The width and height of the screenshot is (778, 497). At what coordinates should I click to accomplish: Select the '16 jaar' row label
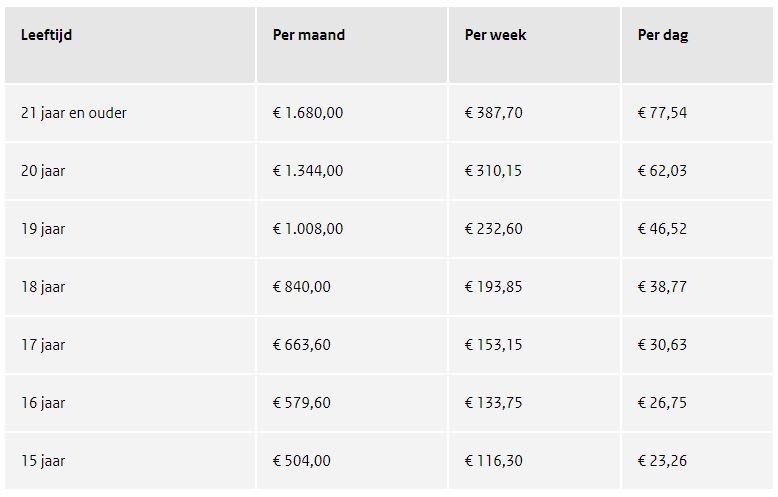point(43,403)
